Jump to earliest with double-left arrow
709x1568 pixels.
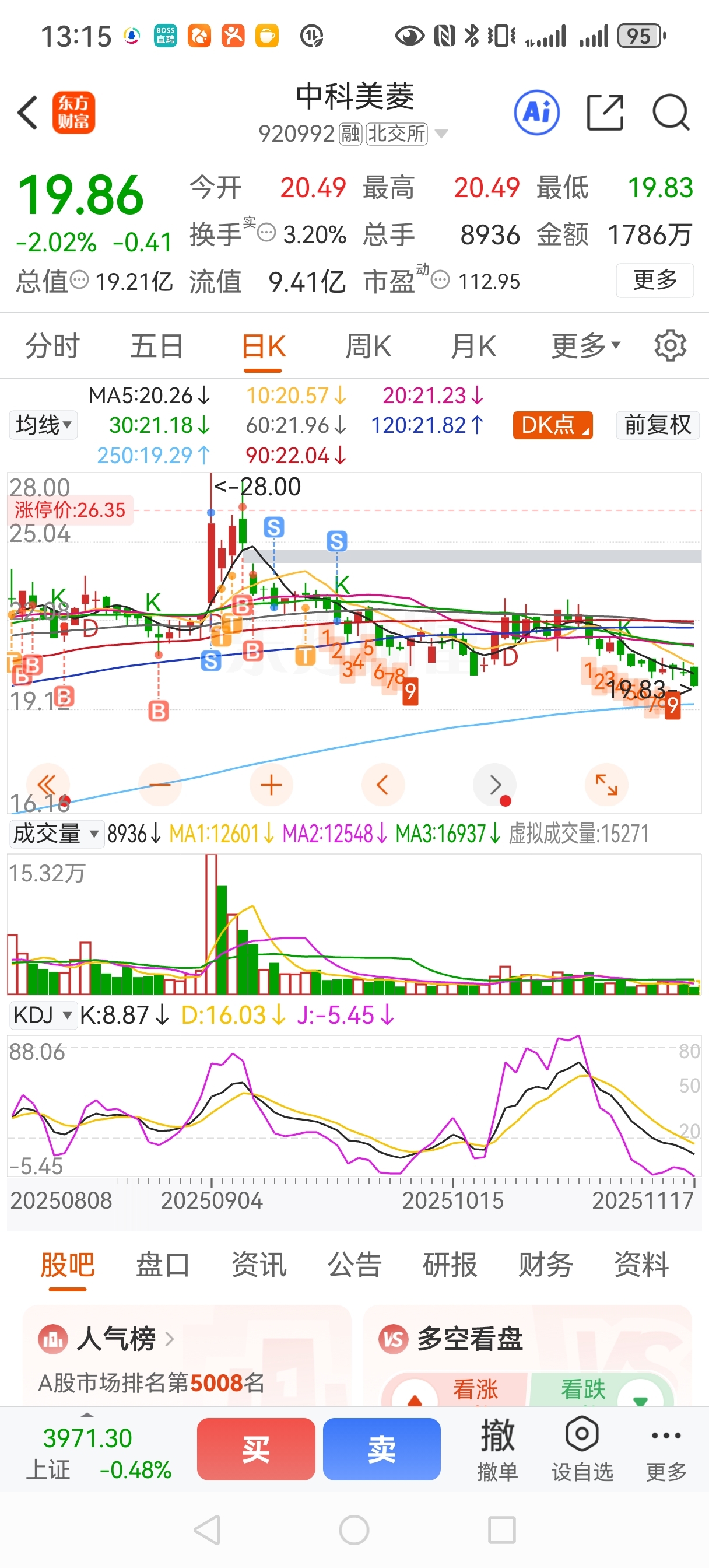[48, 785]
